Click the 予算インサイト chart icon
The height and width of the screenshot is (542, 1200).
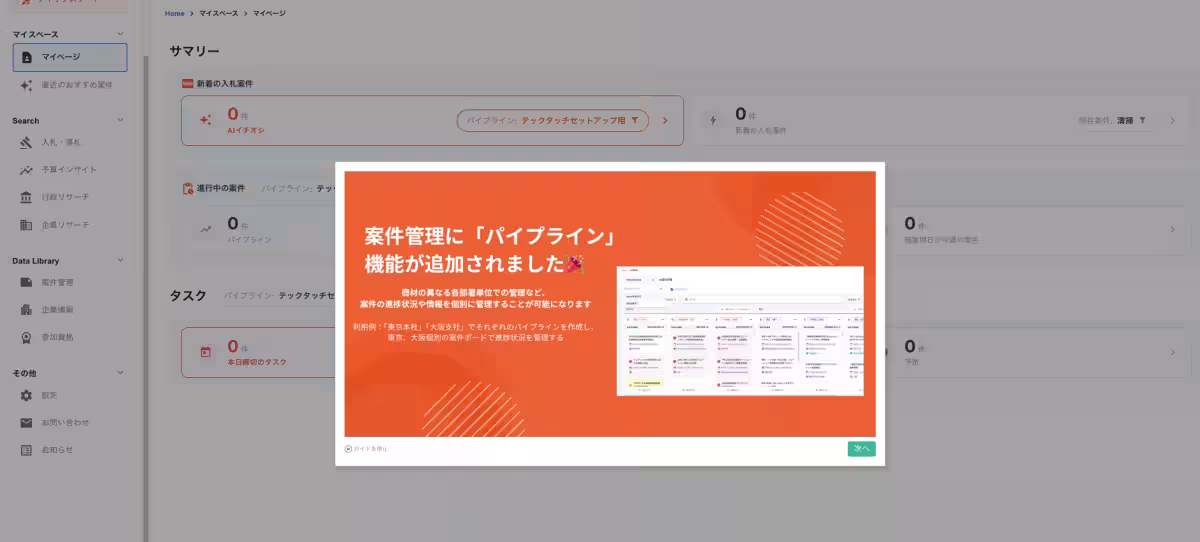(x=27, y=170)
